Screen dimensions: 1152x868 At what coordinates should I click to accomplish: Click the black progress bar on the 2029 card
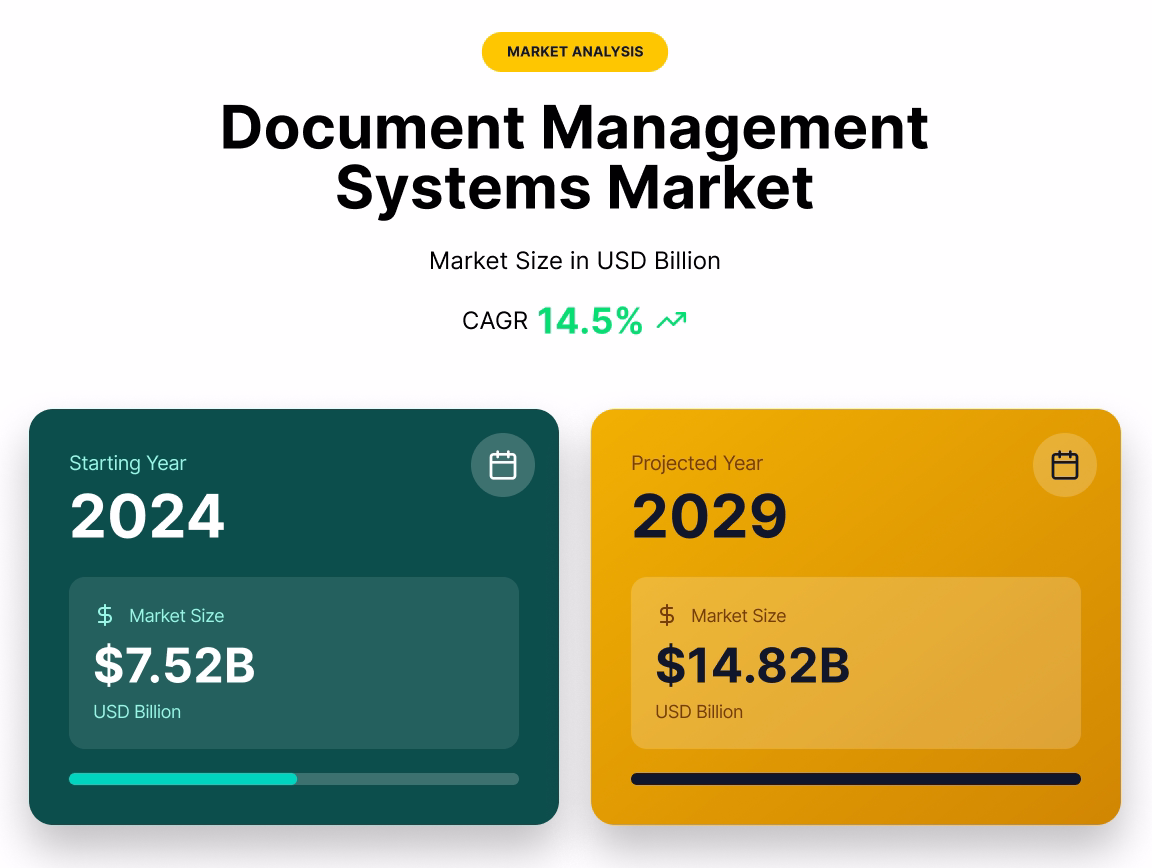click(856, 778)
